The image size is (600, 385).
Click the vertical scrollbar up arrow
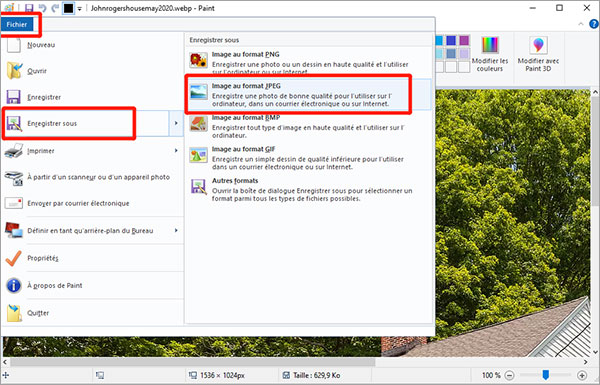[595, 92]
